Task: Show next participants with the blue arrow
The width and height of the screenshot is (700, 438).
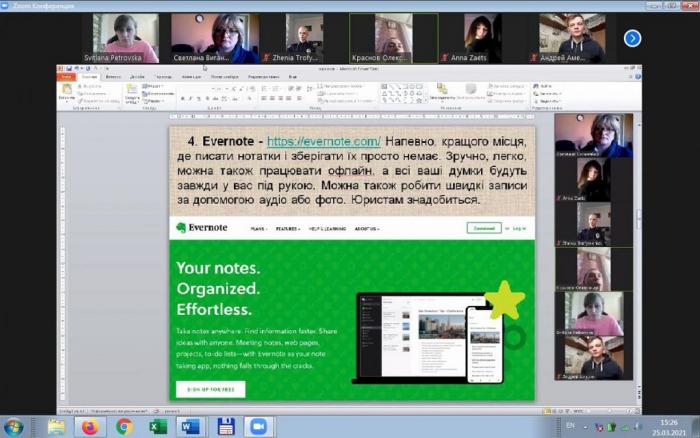Action: pos(632,38)
